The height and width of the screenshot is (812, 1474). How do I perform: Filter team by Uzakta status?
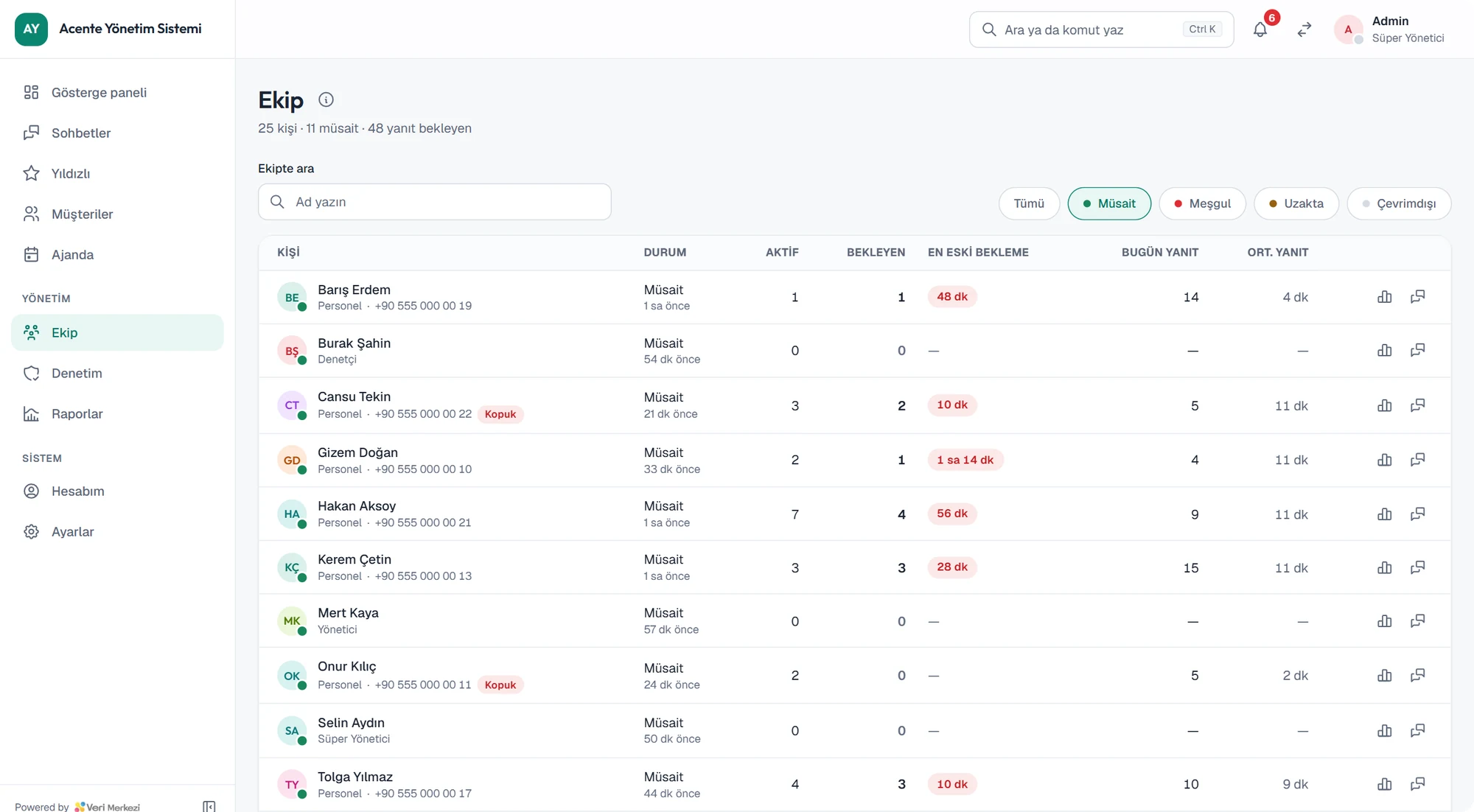coord(1296,203)
